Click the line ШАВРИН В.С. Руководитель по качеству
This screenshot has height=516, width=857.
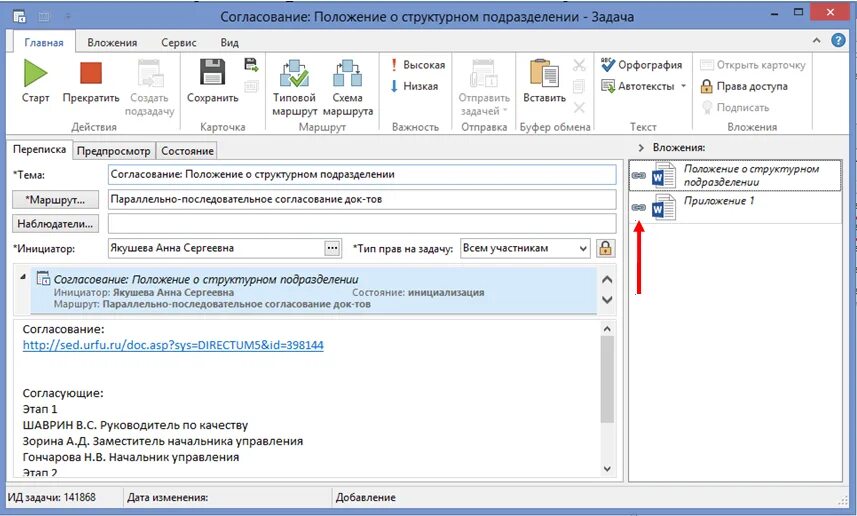point(136,425)
